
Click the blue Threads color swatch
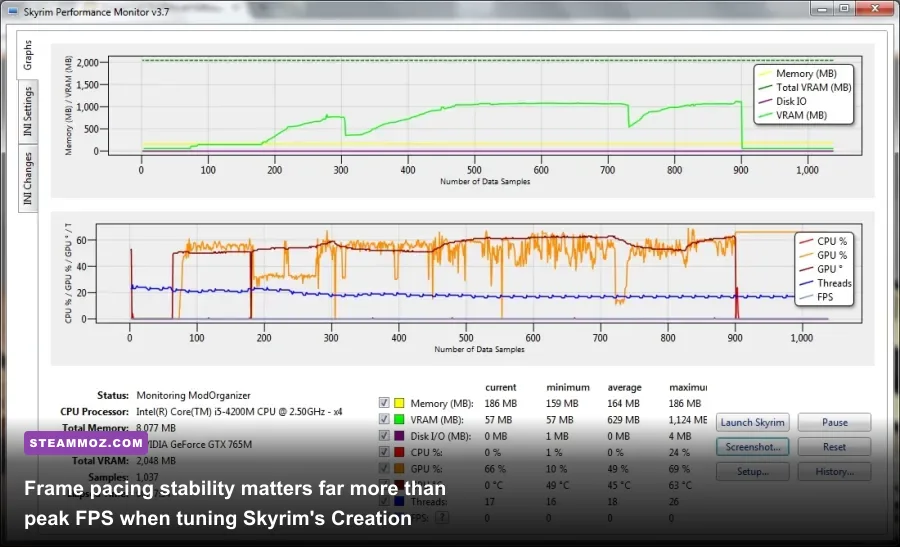coord(399,502)
